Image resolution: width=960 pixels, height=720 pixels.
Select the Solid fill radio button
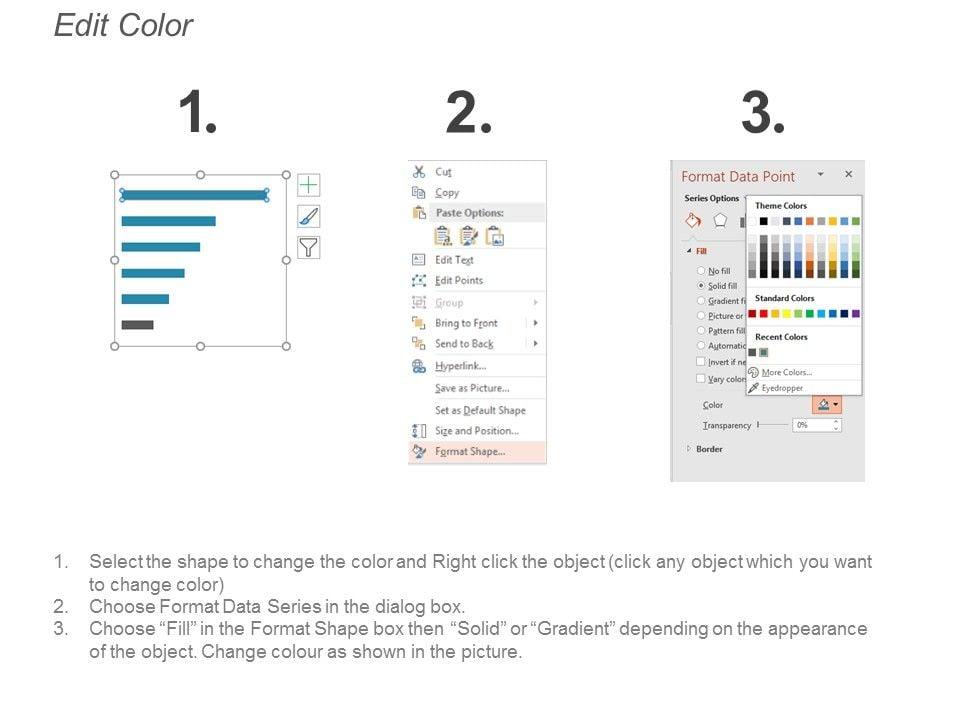(x=700, y=286)
